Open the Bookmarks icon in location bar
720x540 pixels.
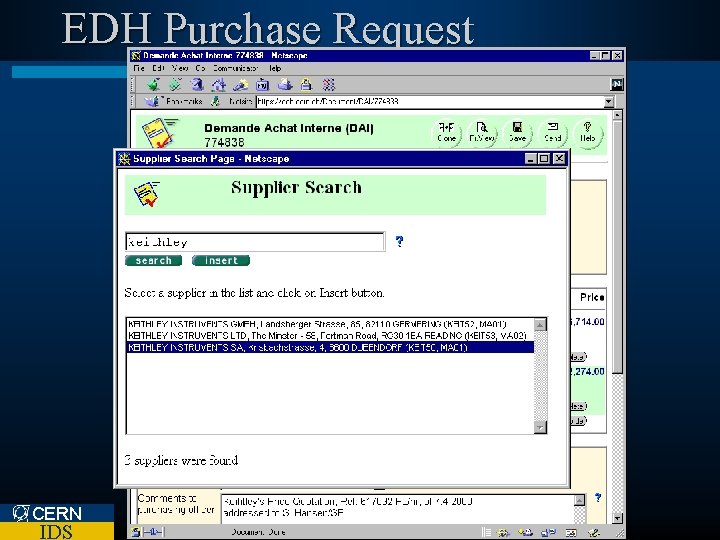pos(152,101)
